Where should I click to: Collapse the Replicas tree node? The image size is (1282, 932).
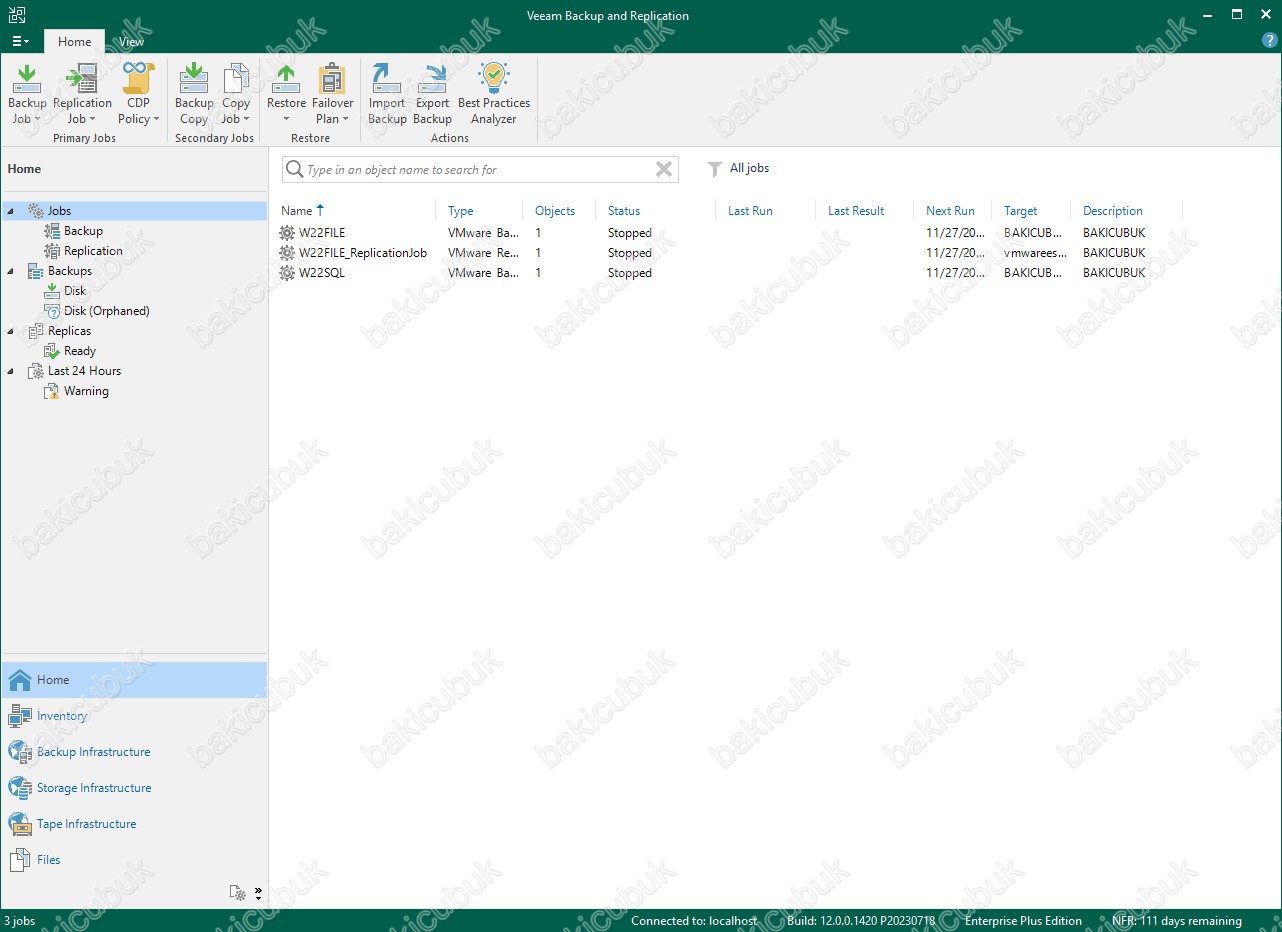(10, 331)
